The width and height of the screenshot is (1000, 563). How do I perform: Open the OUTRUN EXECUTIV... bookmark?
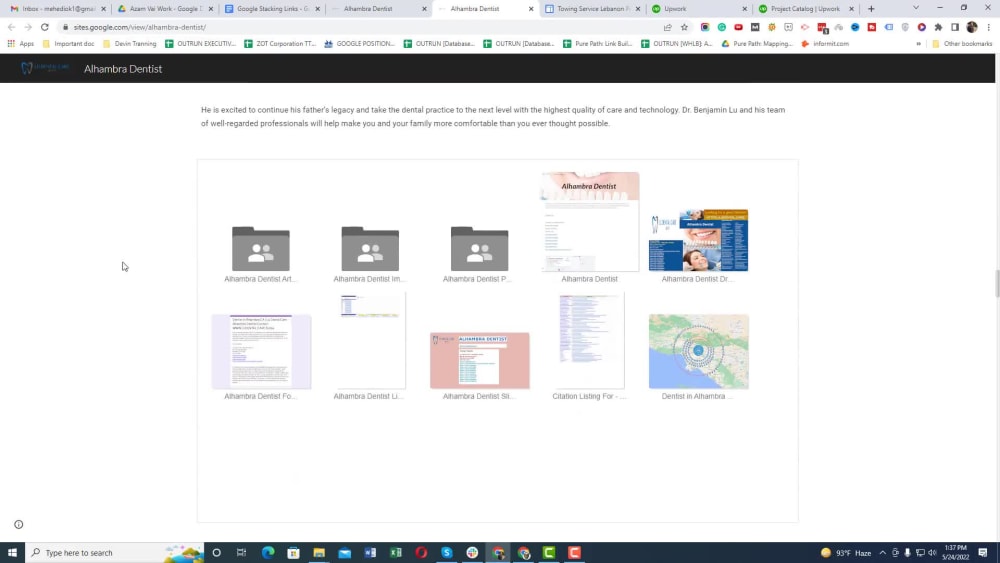200,44
